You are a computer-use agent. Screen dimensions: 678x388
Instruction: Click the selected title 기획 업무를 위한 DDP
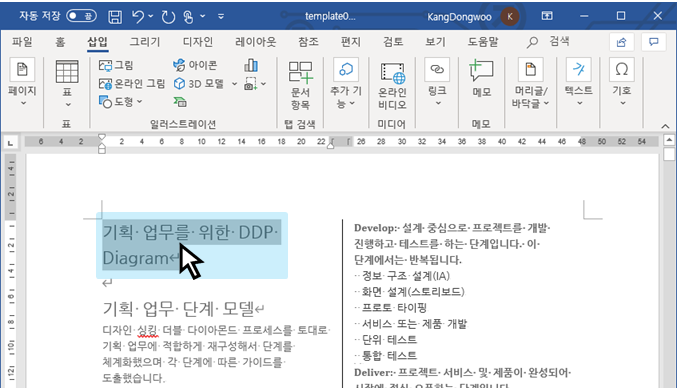(x=190, y=232)
